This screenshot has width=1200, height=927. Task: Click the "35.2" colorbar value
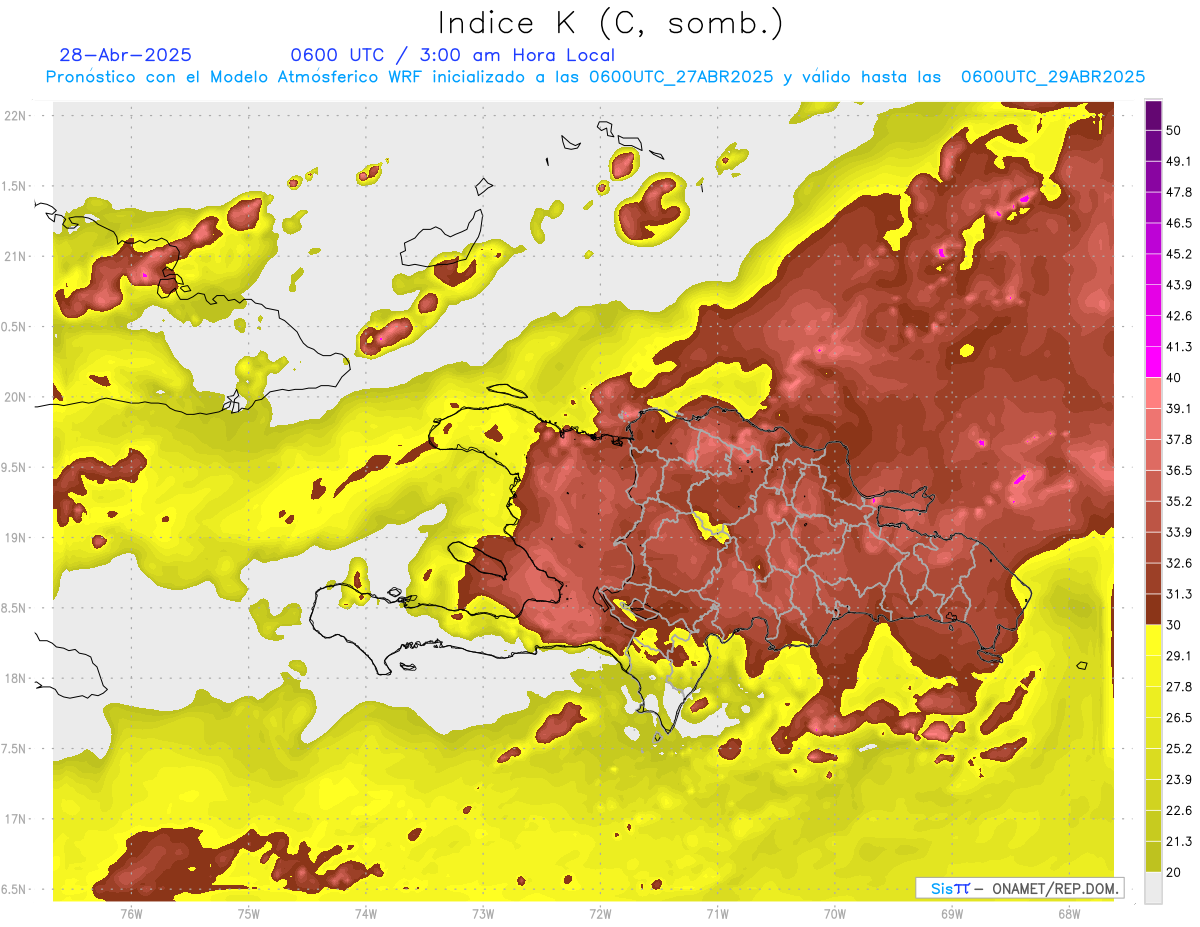1179,501
